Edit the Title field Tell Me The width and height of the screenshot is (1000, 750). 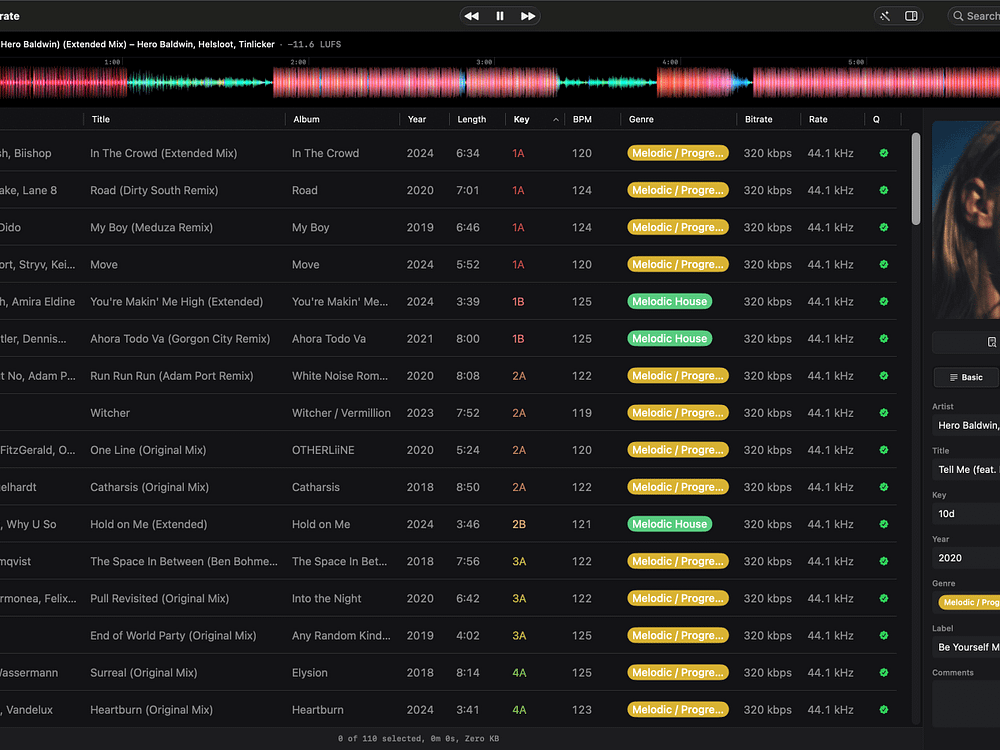tap(966, 469)
